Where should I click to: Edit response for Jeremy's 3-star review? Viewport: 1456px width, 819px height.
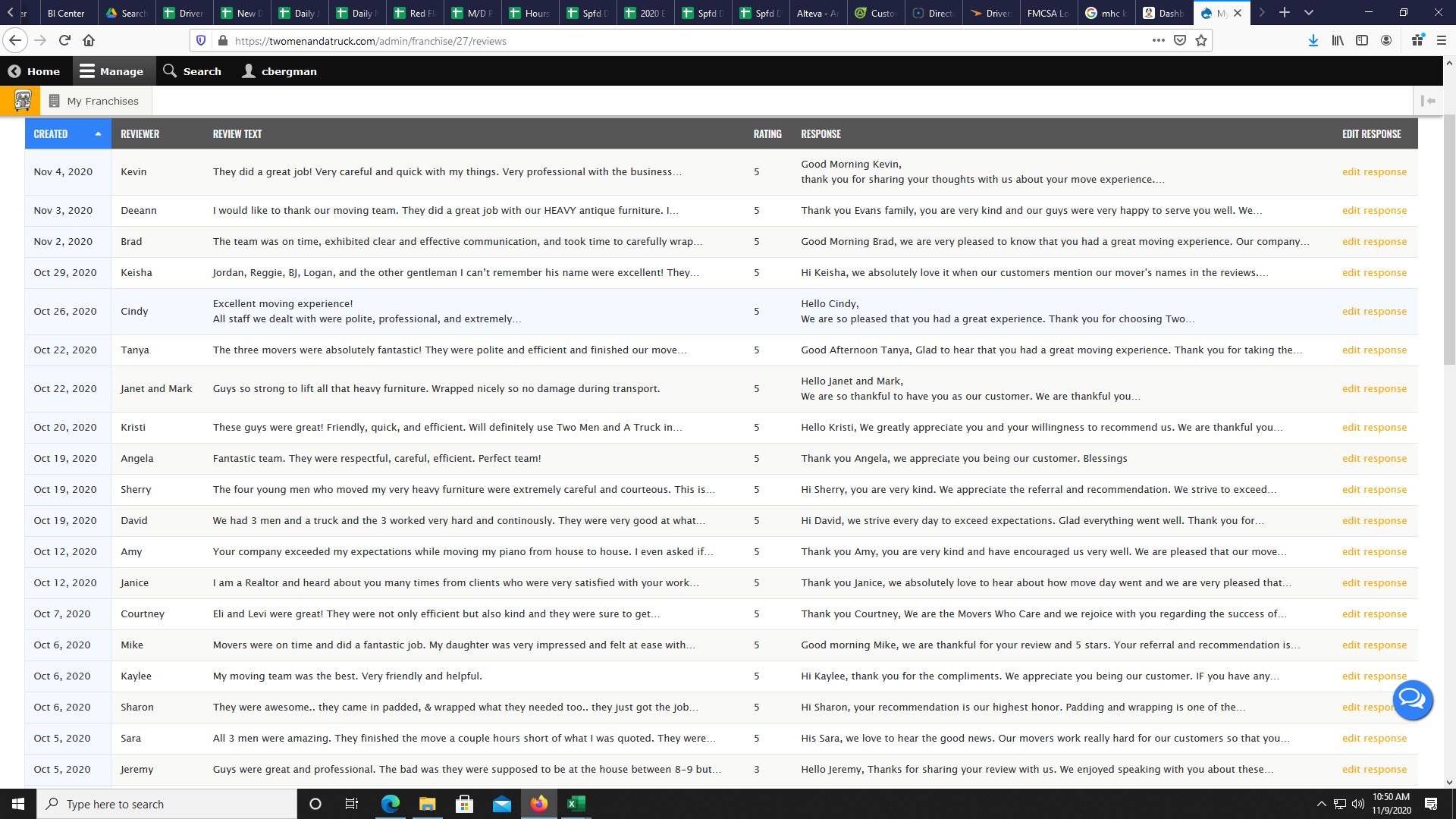(x=1373, y=769)
